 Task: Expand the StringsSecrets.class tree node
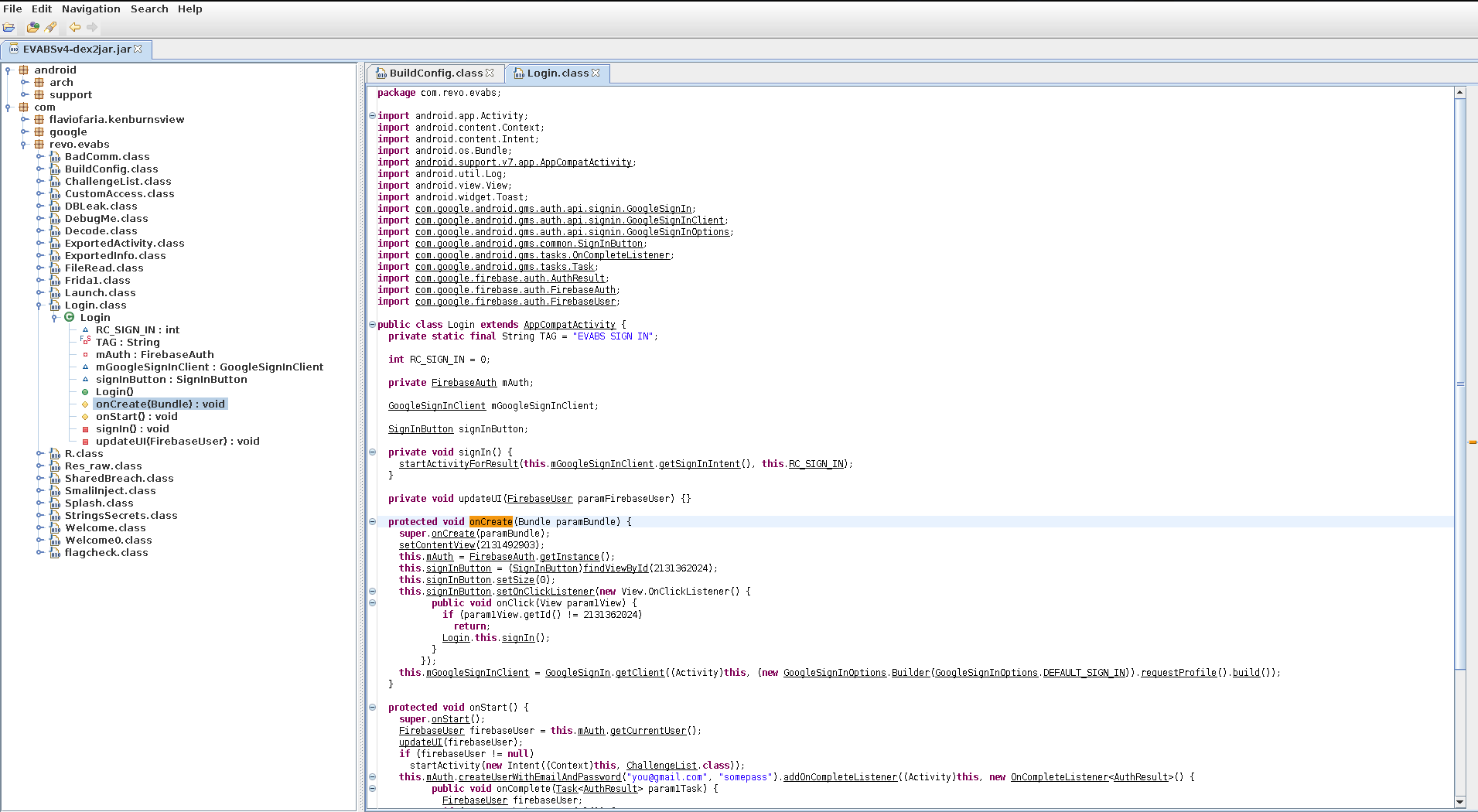point(39,515)
